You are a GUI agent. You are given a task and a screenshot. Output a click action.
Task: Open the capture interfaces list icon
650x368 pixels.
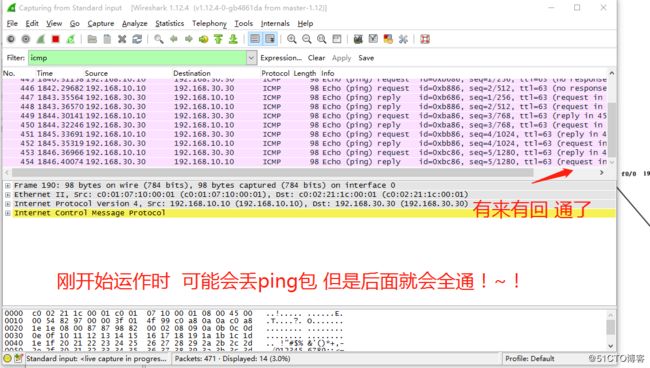point(11,39)
